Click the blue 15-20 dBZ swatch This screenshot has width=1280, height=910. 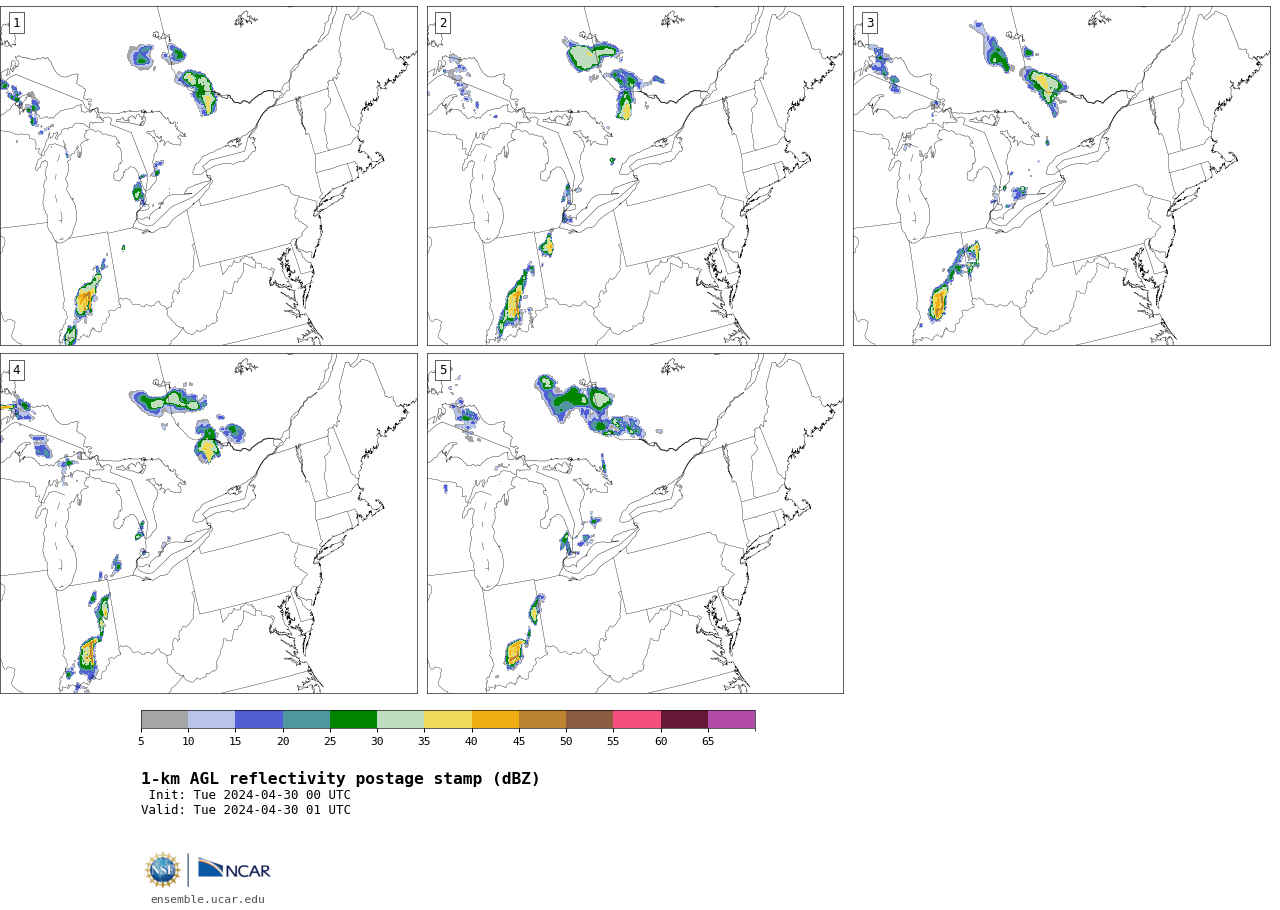259,720
